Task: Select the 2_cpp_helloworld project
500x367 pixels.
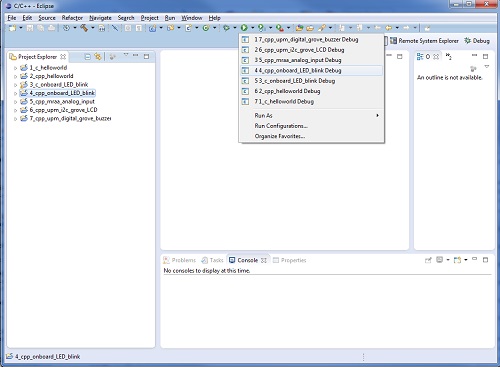Action: pos(51,76)
